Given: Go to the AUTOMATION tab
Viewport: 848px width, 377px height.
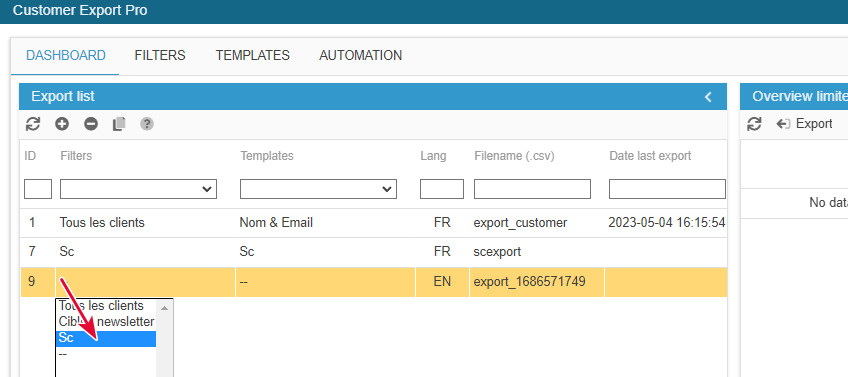Looking at the screenshot, I should tap(361, 55).
